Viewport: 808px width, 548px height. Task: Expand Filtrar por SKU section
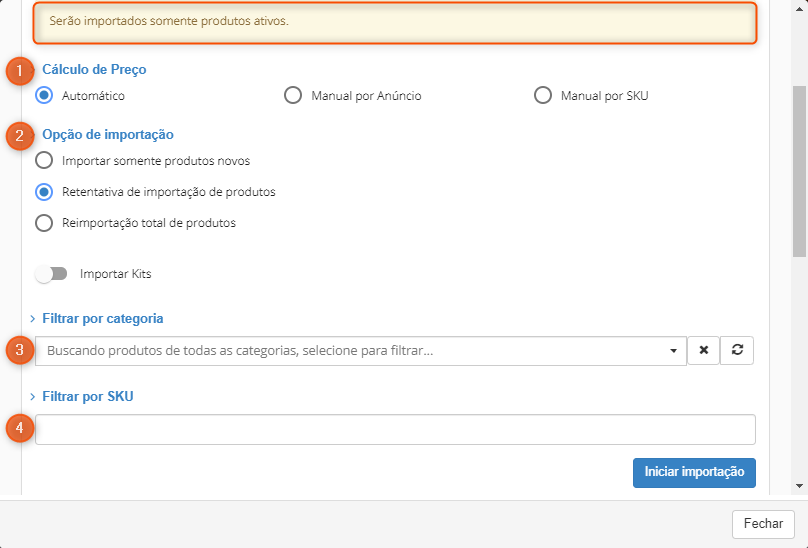[87, 397]
